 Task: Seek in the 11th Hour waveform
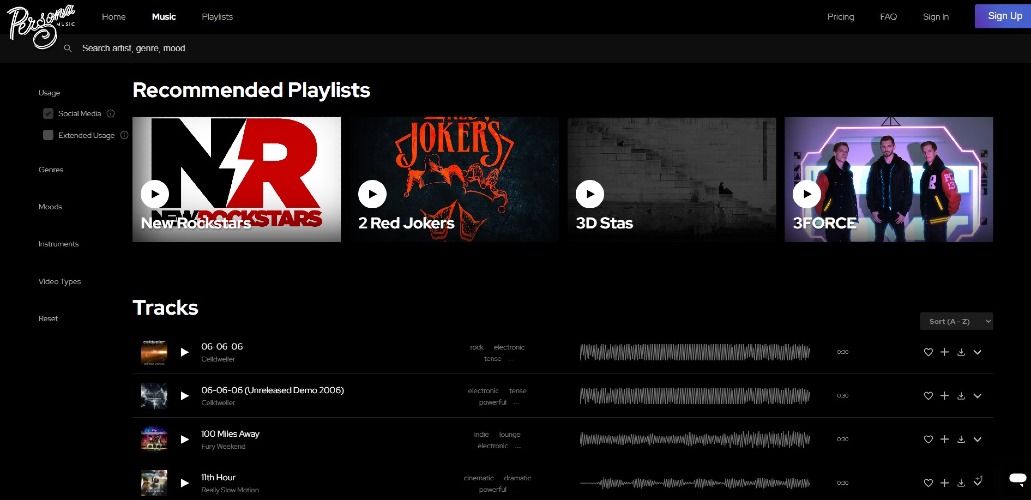[x=694, y=483]
